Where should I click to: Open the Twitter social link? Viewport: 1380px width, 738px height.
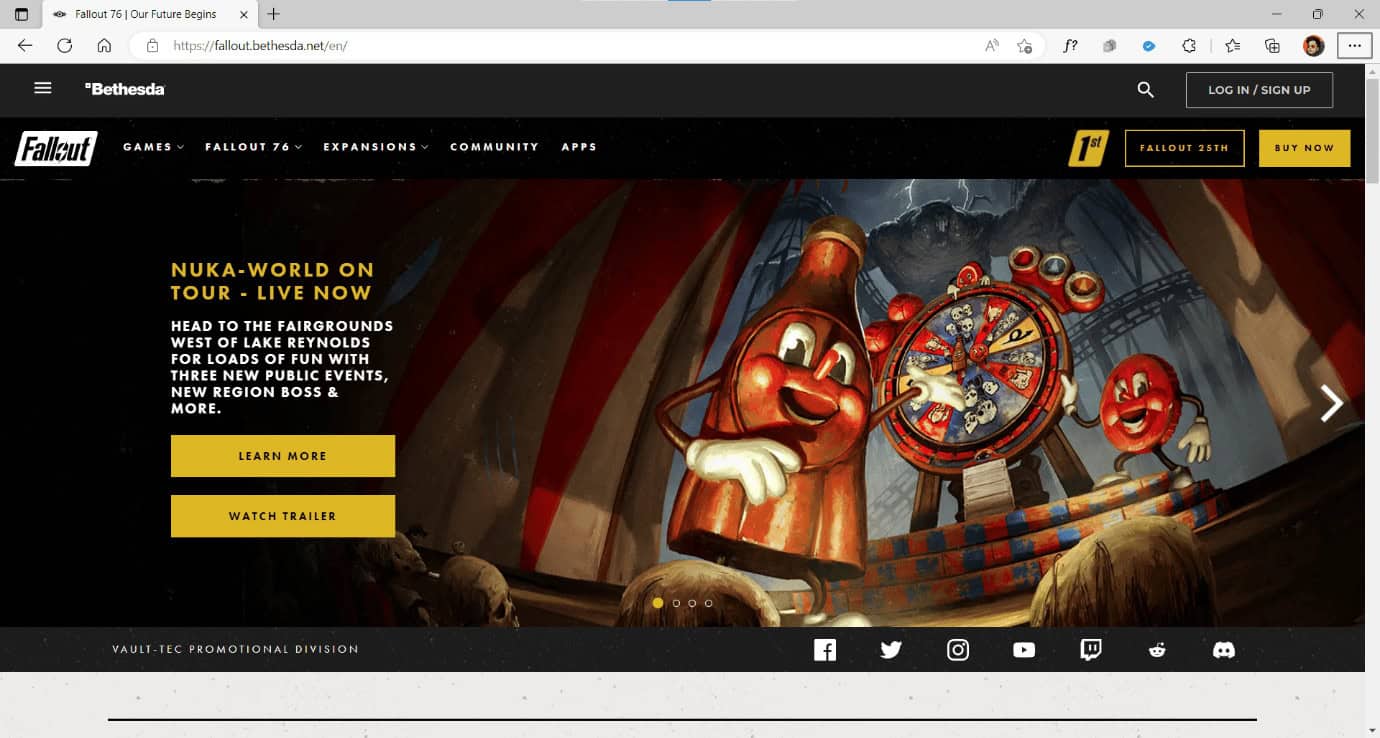pos(891,650)
